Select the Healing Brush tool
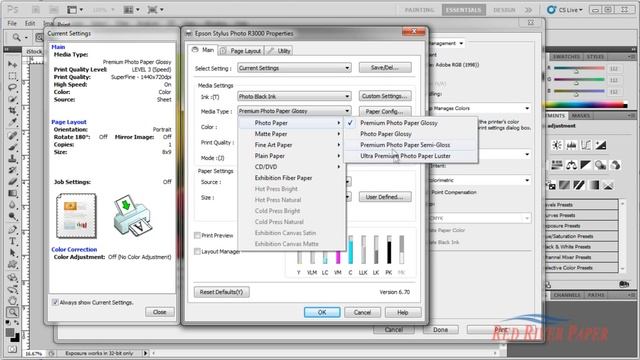The width and height of the screenshot is (640, 360). (12, 135)
